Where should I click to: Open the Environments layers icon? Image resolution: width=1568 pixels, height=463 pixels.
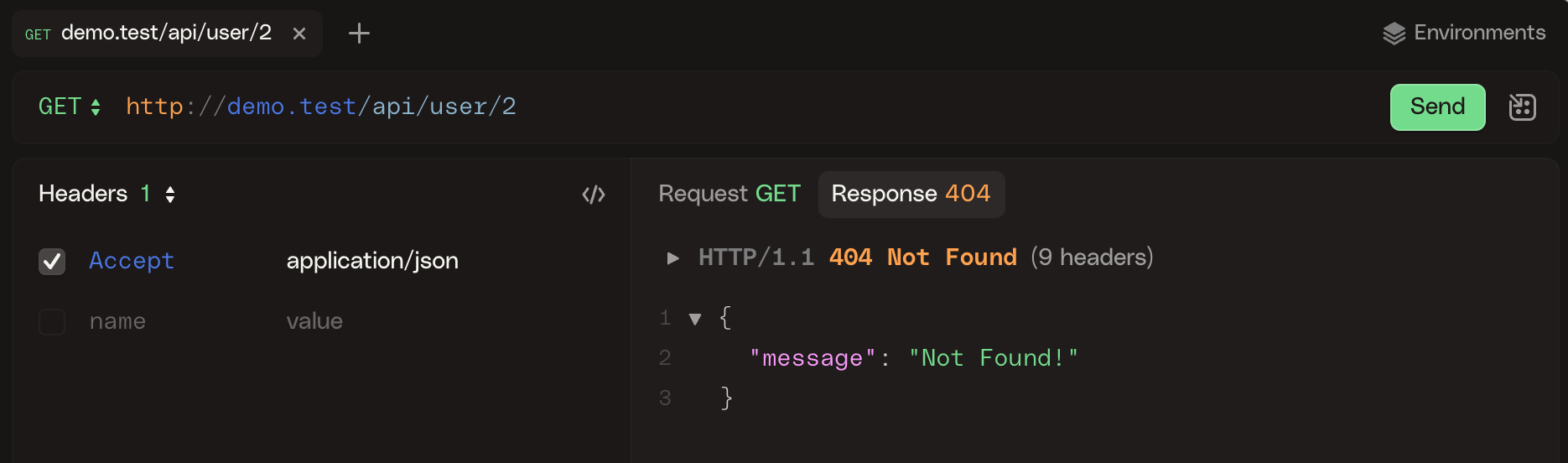[1394, 34]
